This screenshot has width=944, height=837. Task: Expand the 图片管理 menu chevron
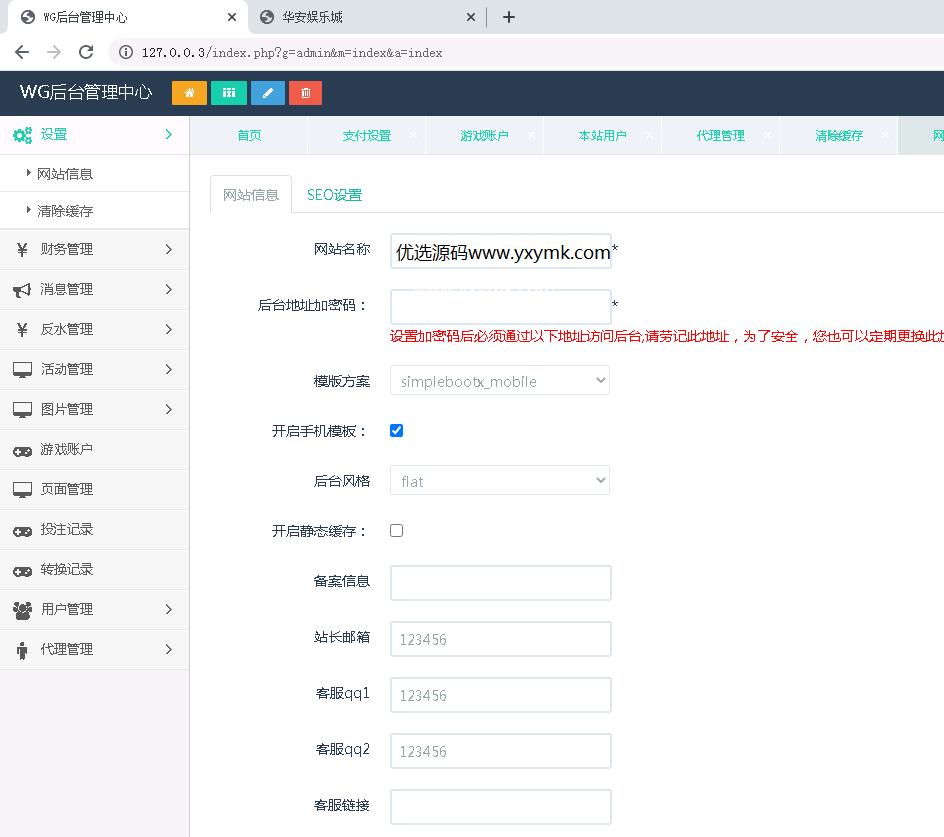169,409
